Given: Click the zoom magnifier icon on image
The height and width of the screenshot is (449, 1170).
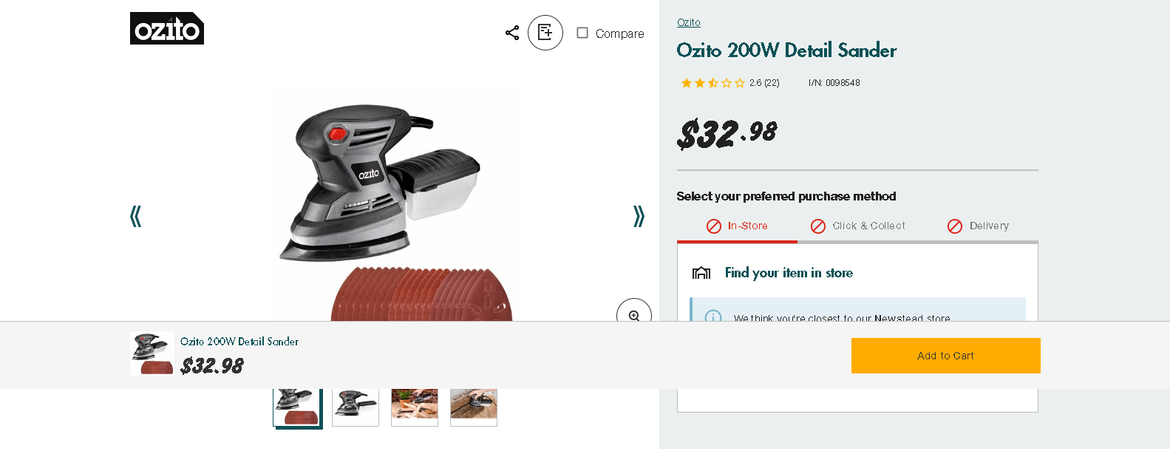Looking at the screenshot, I should (634, 314).
